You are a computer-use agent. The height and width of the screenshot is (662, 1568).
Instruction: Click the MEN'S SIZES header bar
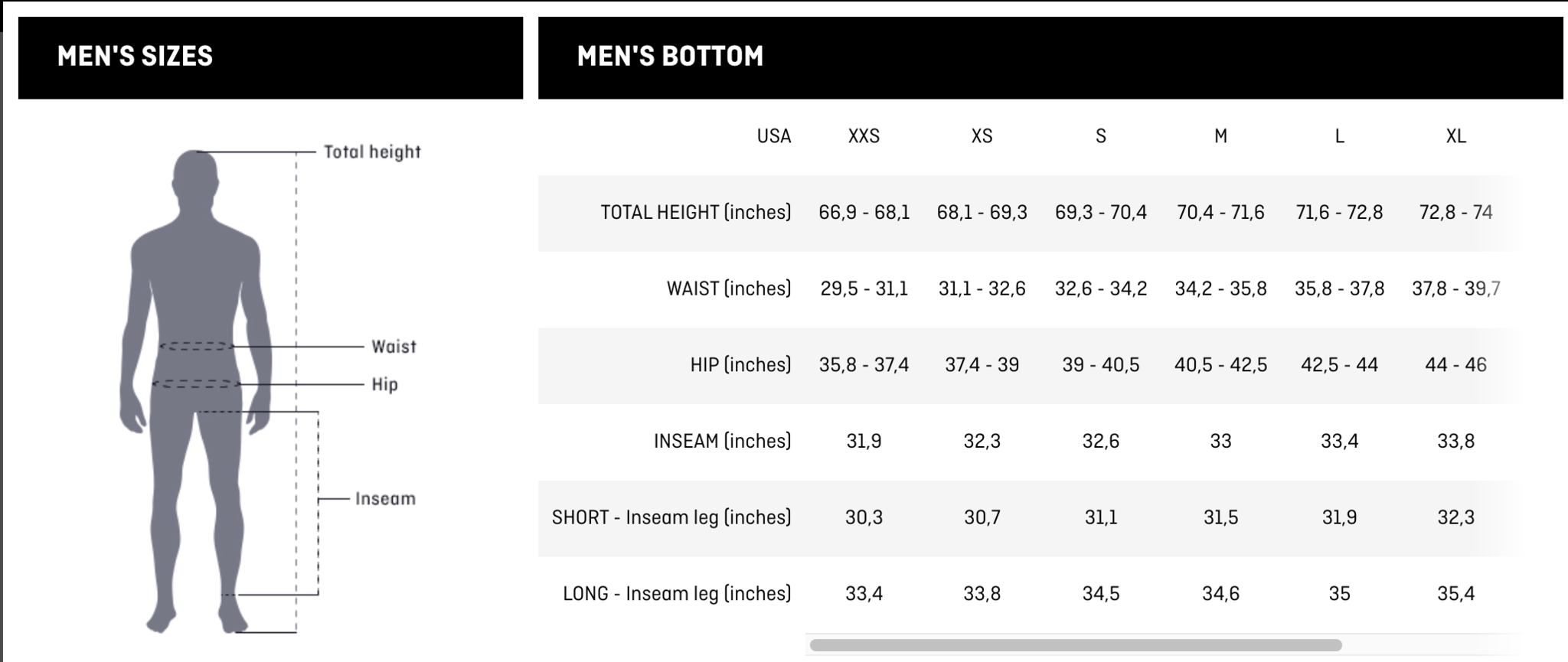tap(270, 58)
